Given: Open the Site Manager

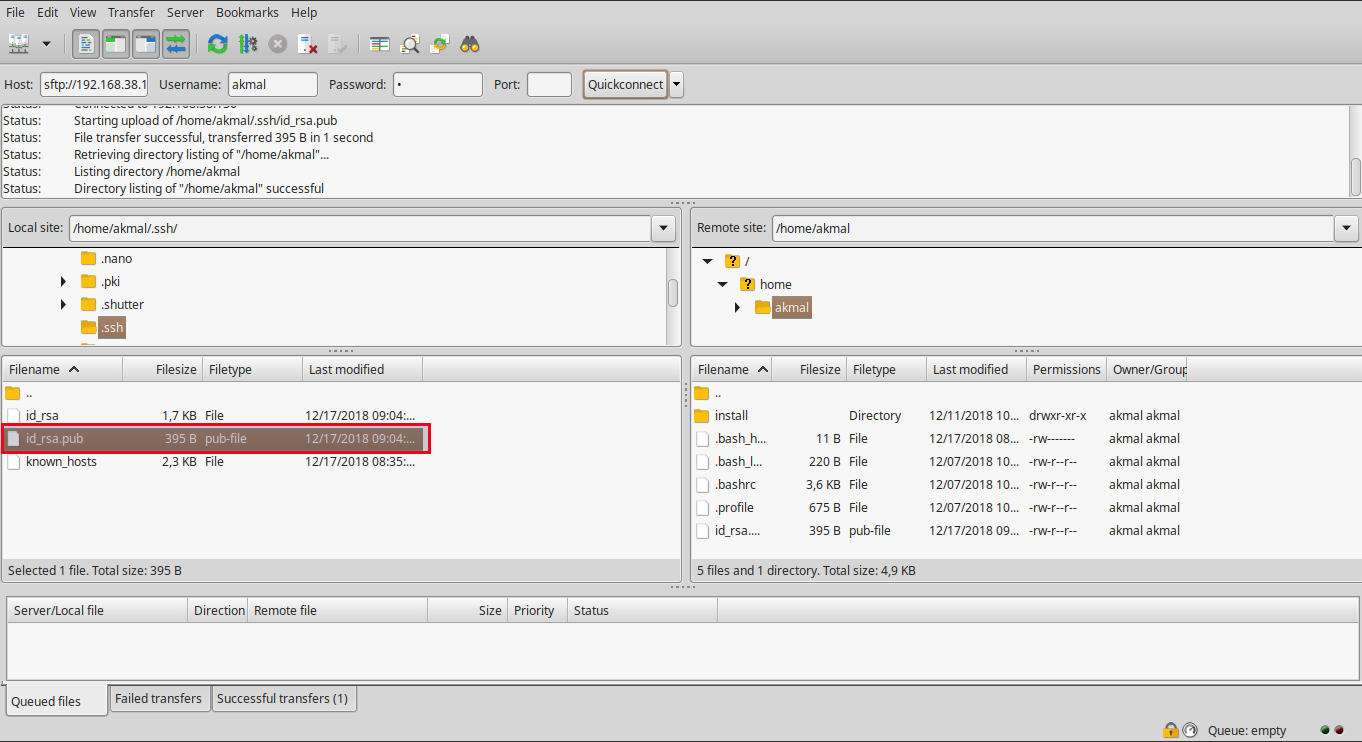Looking at the screenshot, I should pos(19,44).
